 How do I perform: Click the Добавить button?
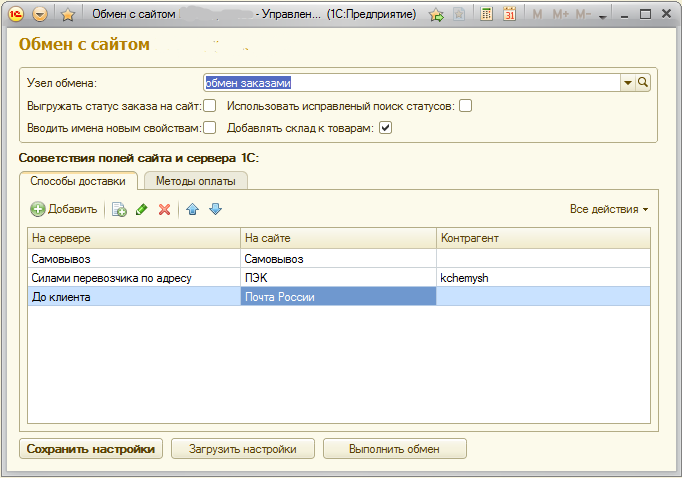pos(64,209)
